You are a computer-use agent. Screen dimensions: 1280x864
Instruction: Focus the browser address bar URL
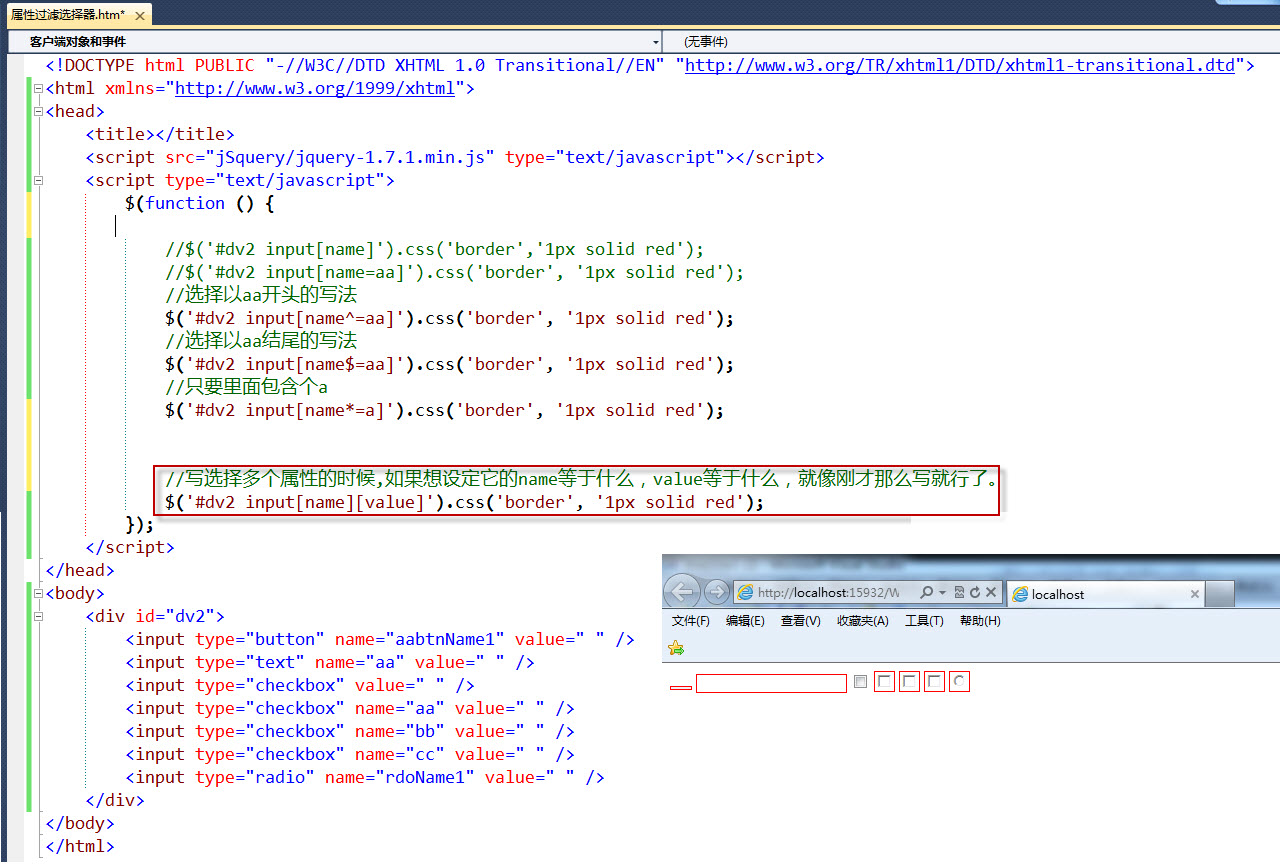pyautogui.click(x=828, y=593)
